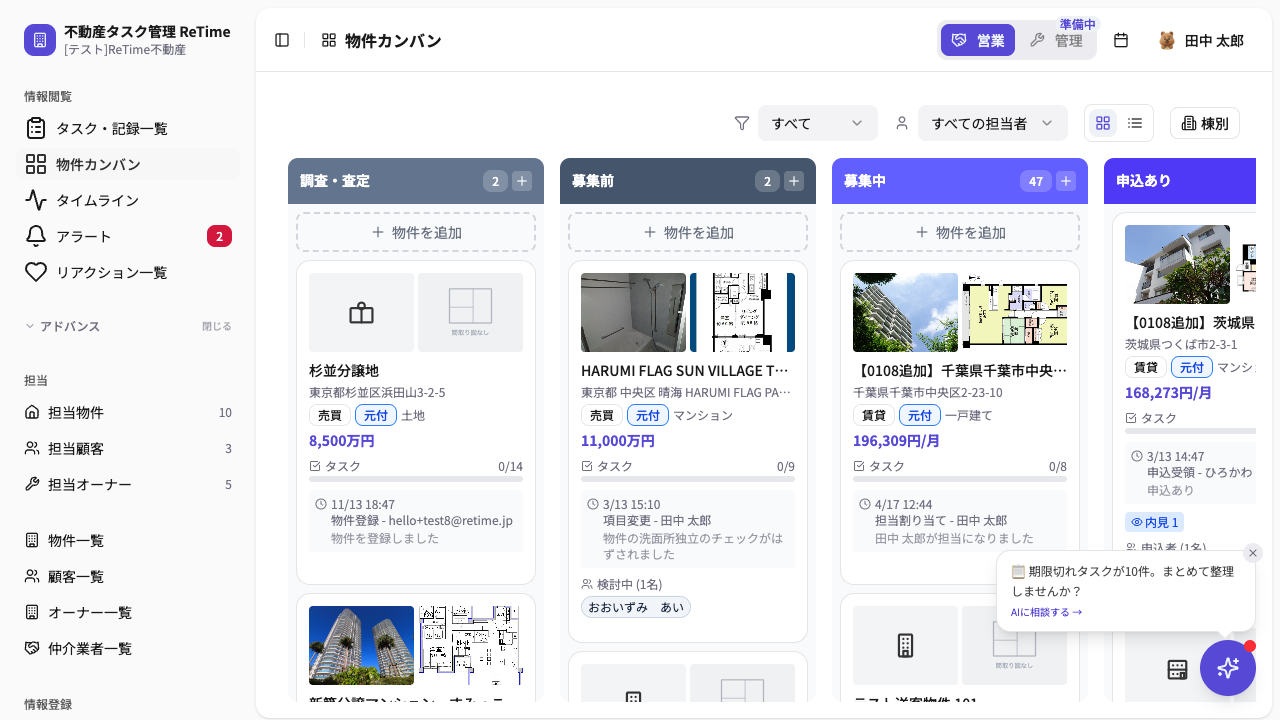
Task: Open リアクション一覧
Action: click(128, 272)
